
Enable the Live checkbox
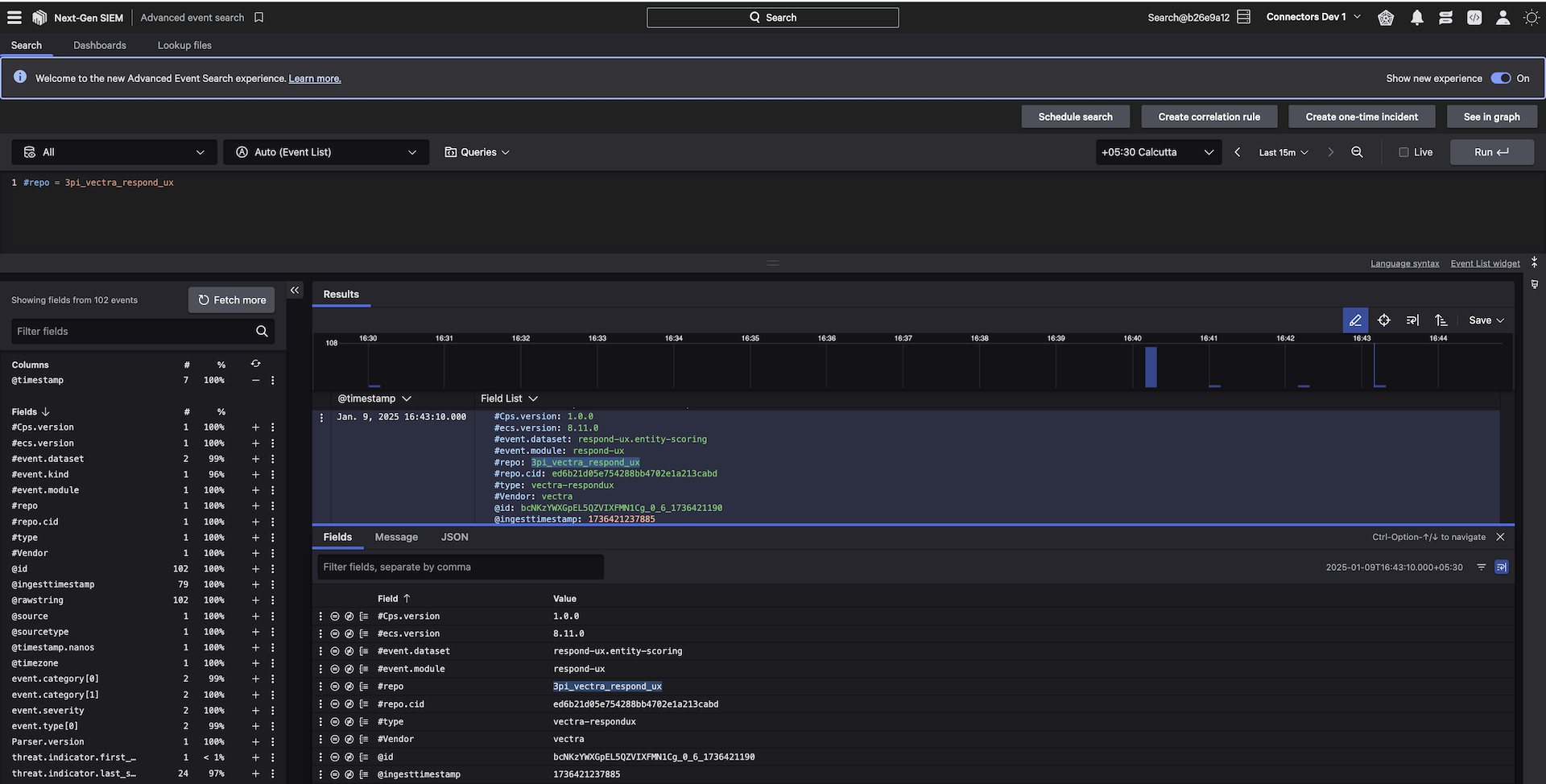coord(1403,152)
